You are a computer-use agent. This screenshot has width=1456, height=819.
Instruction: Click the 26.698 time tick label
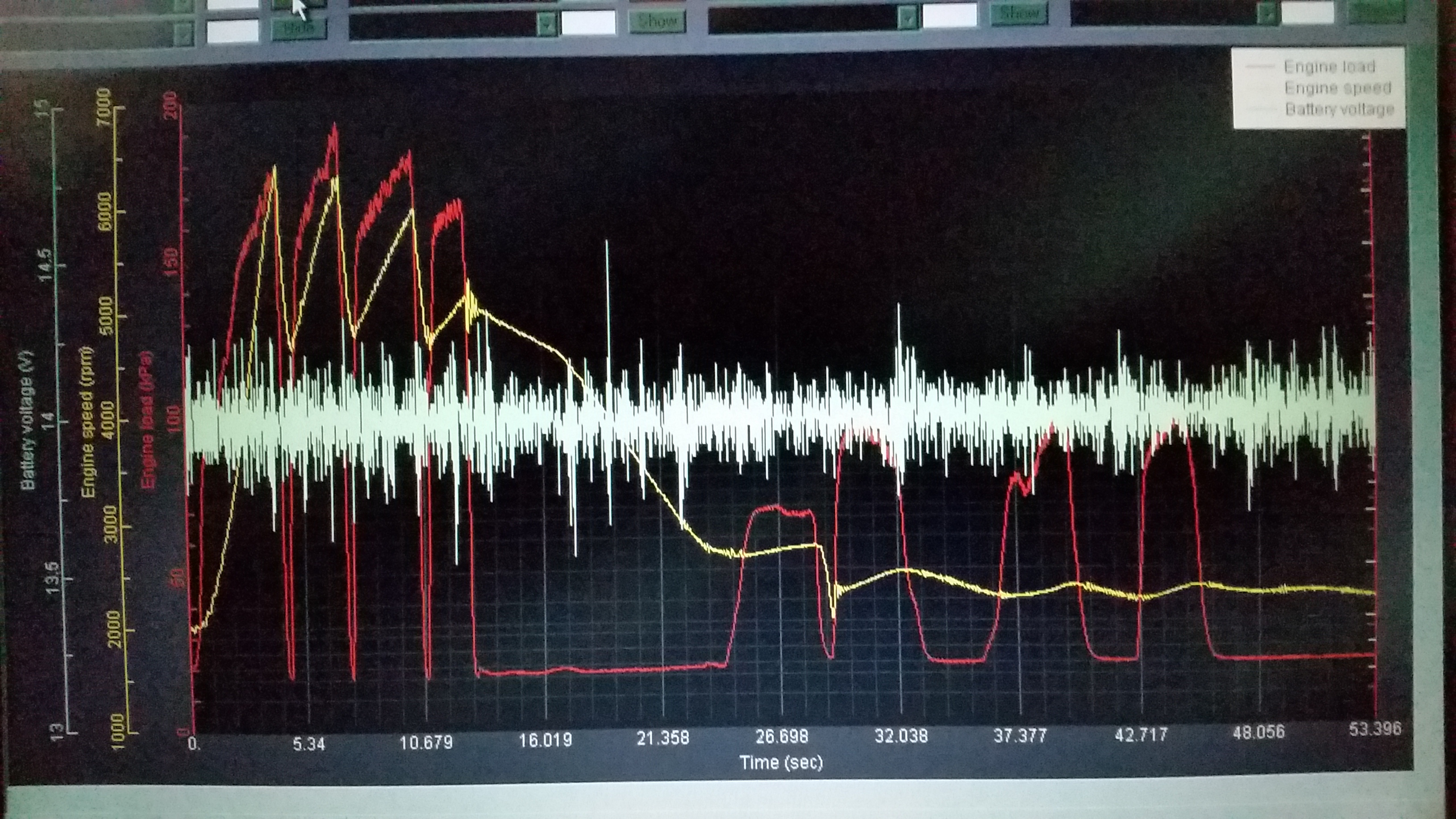click(x=782, y=736)
